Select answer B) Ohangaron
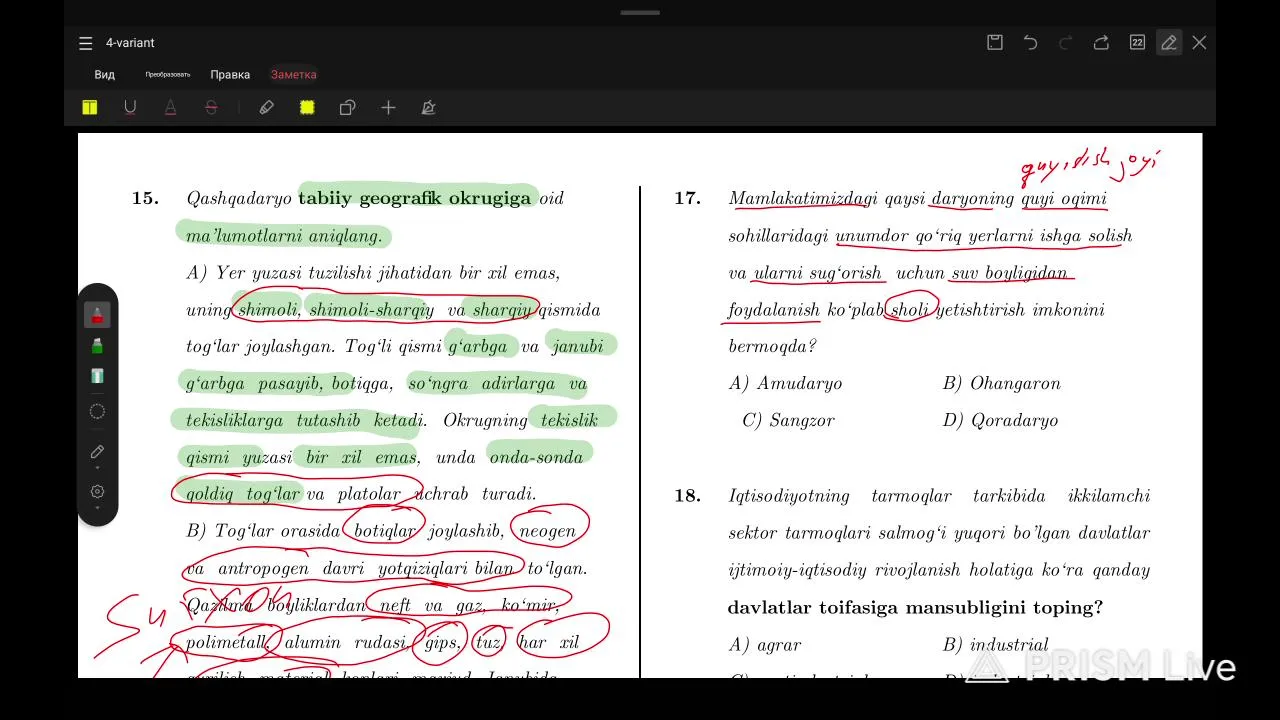 pyautogui.click(x=1002, y=384)
